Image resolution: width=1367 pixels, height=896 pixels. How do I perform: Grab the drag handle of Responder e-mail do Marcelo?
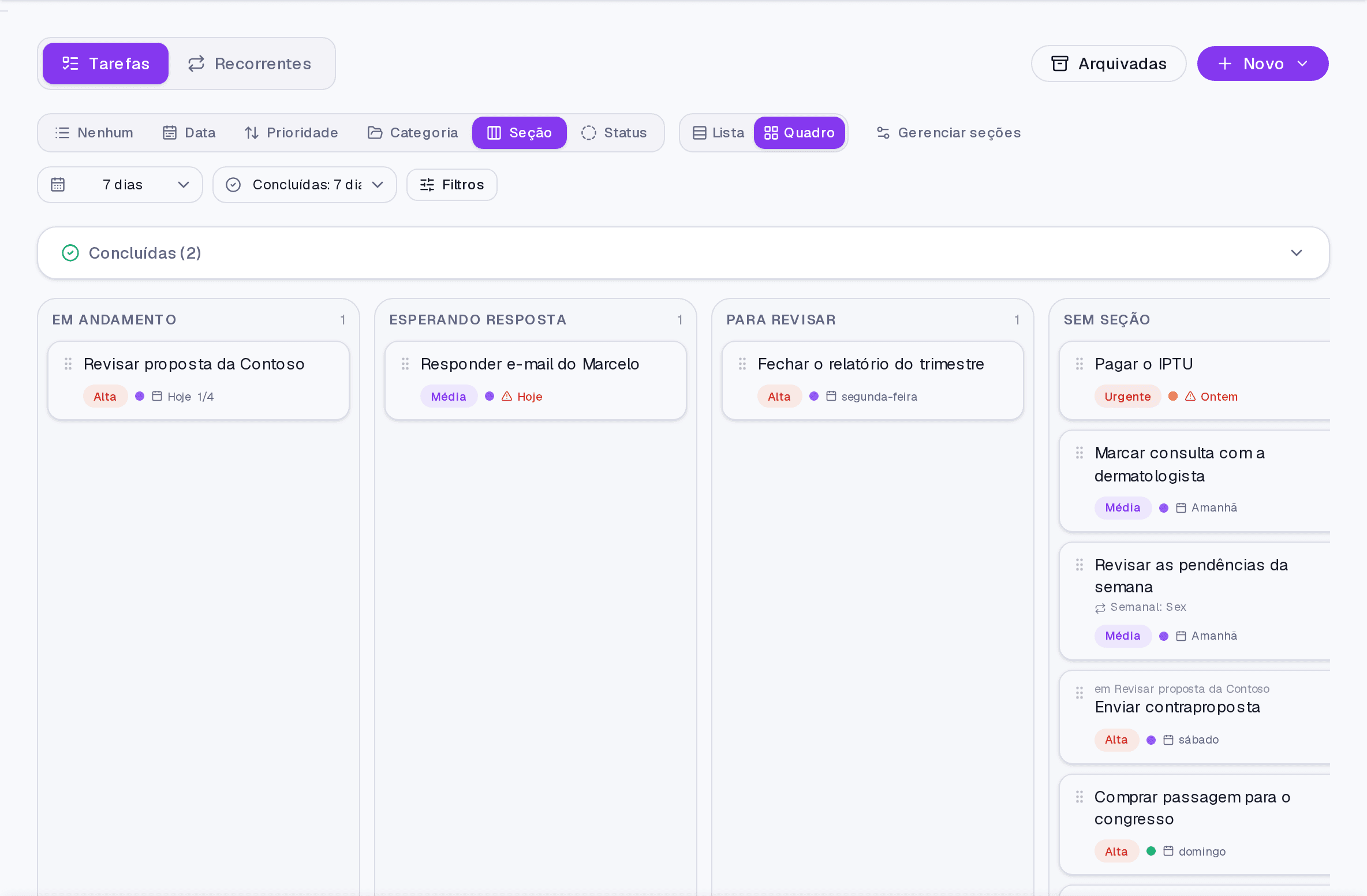tap(405, 364)
